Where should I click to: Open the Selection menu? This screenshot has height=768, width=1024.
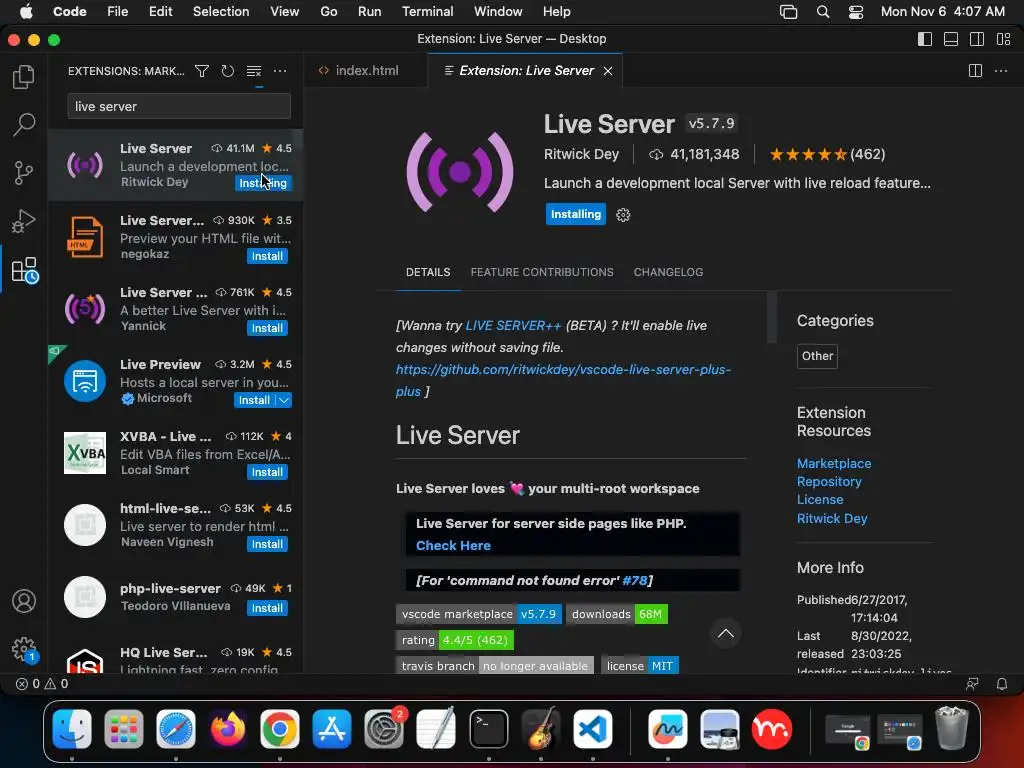pos(221,12)
